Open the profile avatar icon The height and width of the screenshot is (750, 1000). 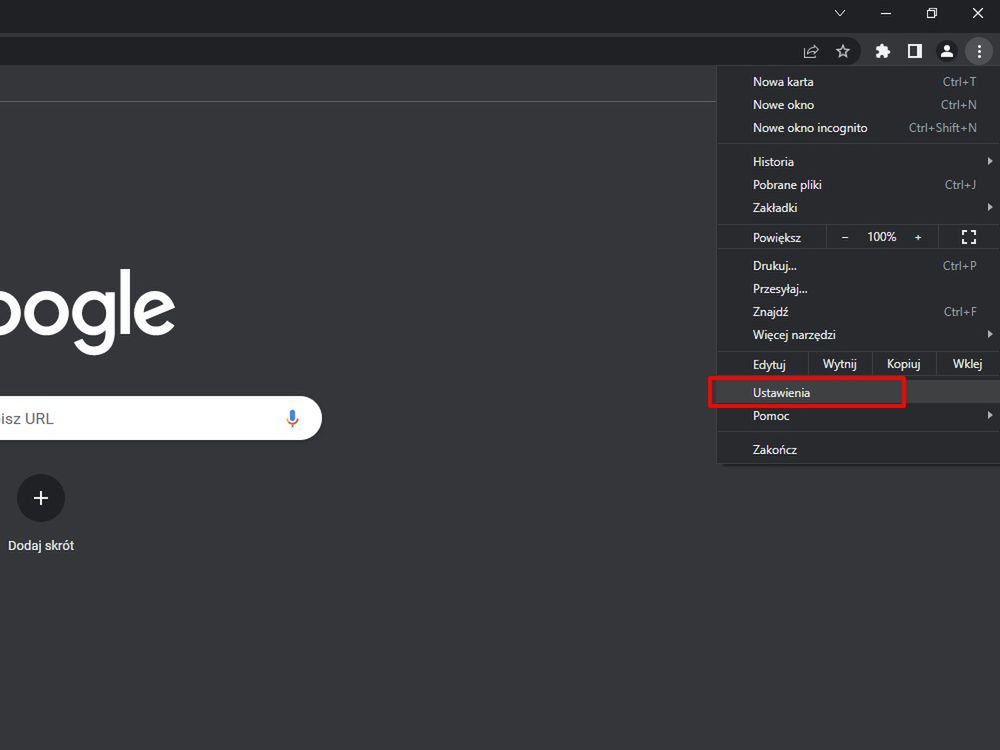947,51
